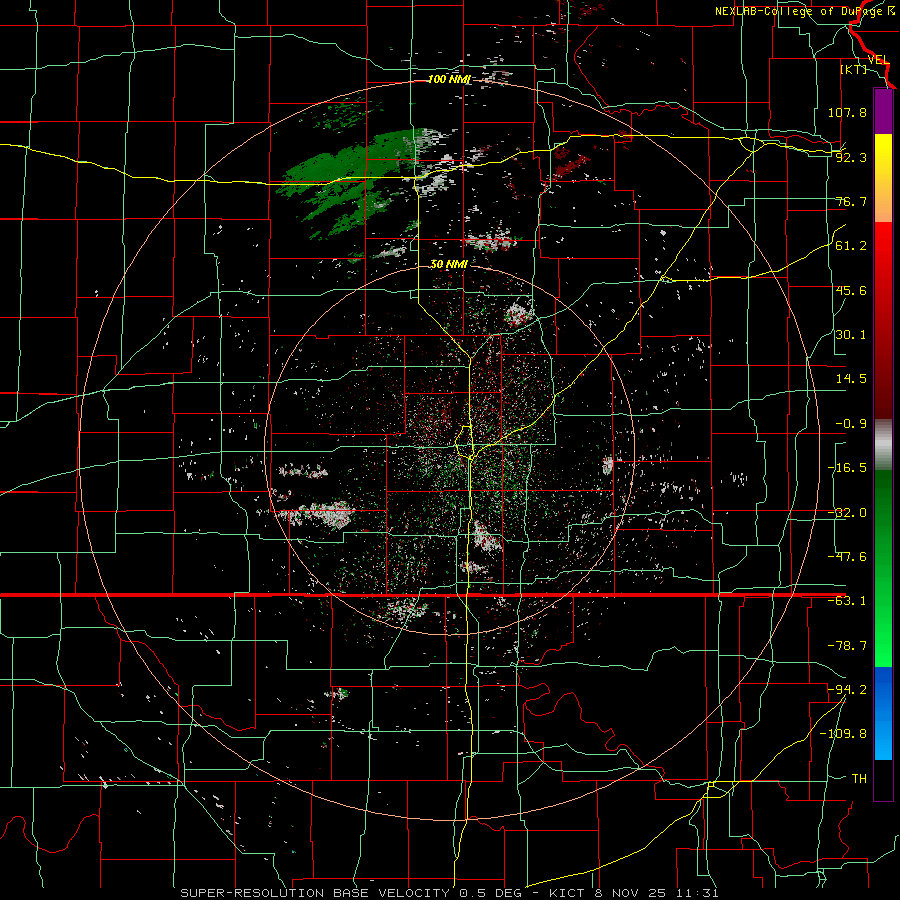Click the Super-Resolution Base Velocity caption
The height and width of the screenshot is (900, 900).
[x=449, y=893]
